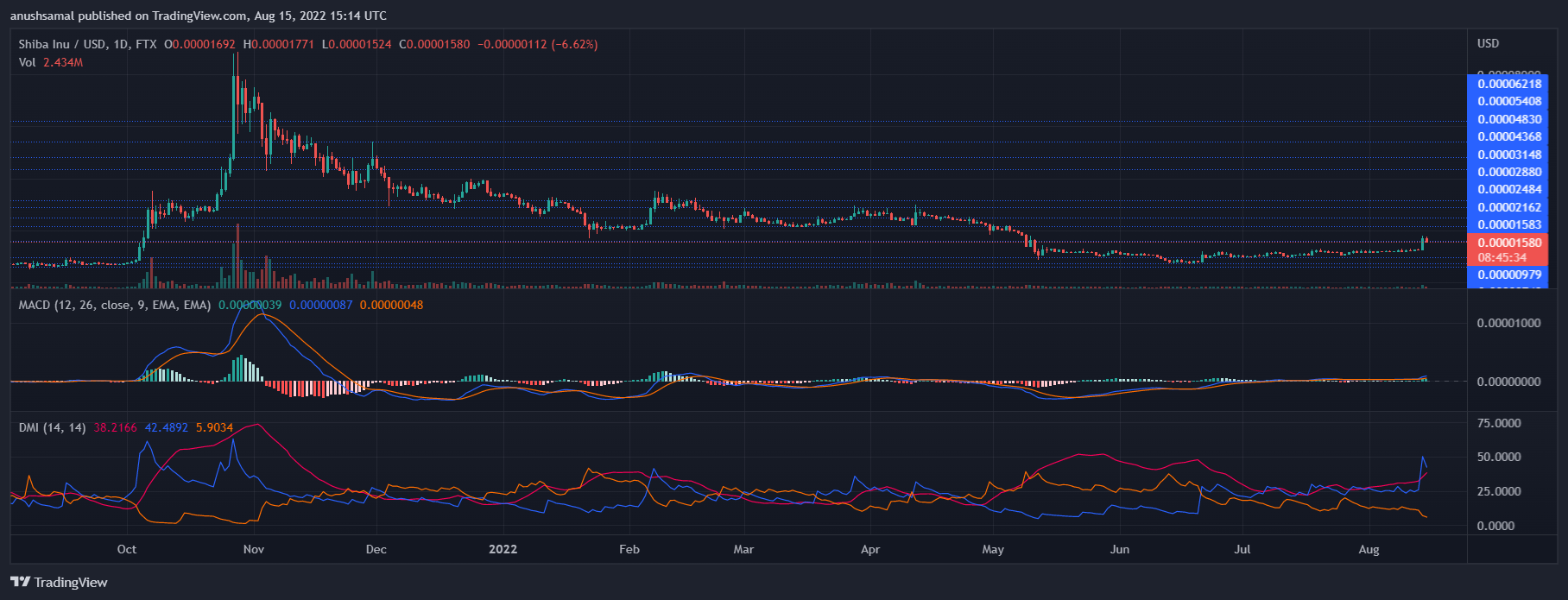This screenshot has width=1568, height=600.
Task: Click the DMI axis value 25.0000
Action: point(1499,491)
